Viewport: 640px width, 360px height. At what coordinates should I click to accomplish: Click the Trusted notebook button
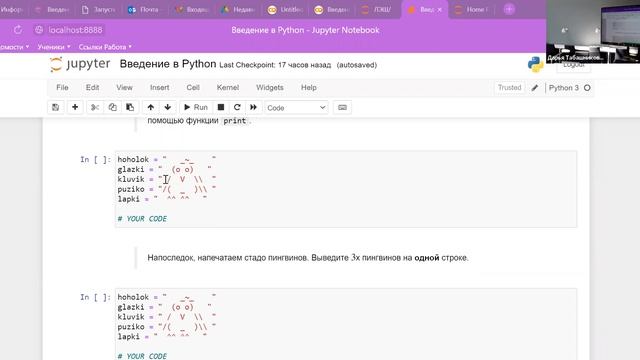pyautogui.click(x=509, y=88)
